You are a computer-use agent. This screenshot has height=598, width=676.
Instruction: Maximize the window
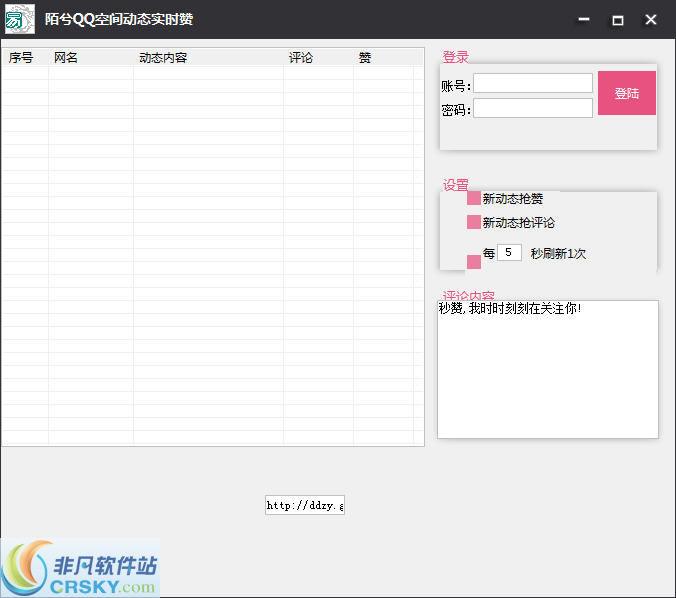(617, 19)
